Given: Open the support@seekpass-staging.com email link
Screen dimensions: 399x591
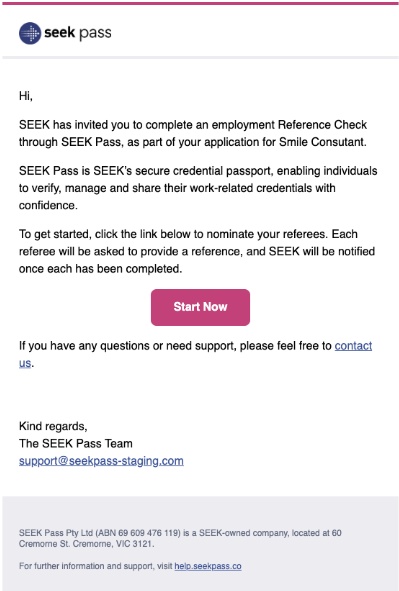Looking at the screenshot, I should (x=101, y=461).
